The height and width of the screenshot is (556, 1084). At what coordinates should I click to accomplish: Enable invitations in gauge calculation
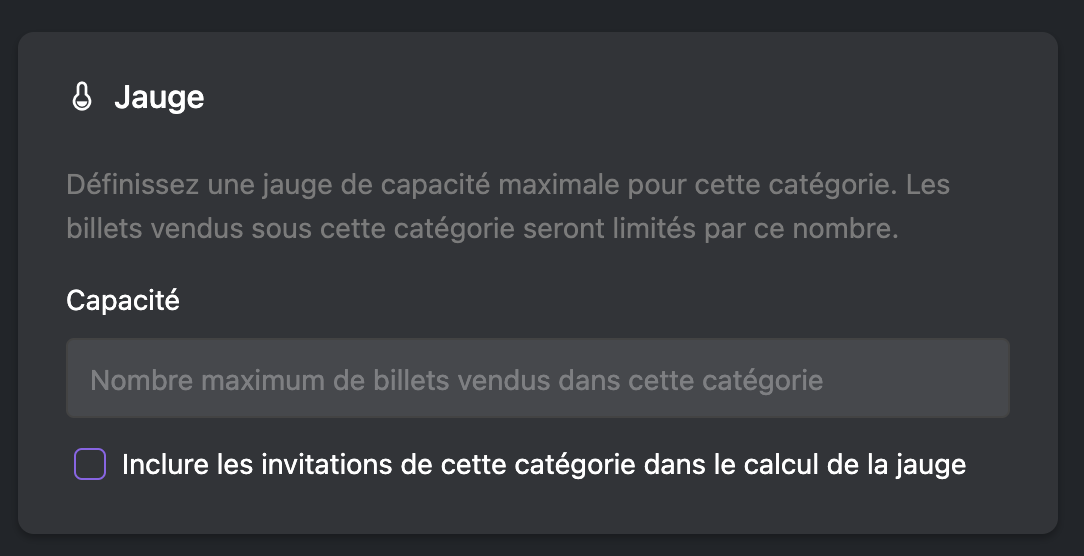coord(90,464)
